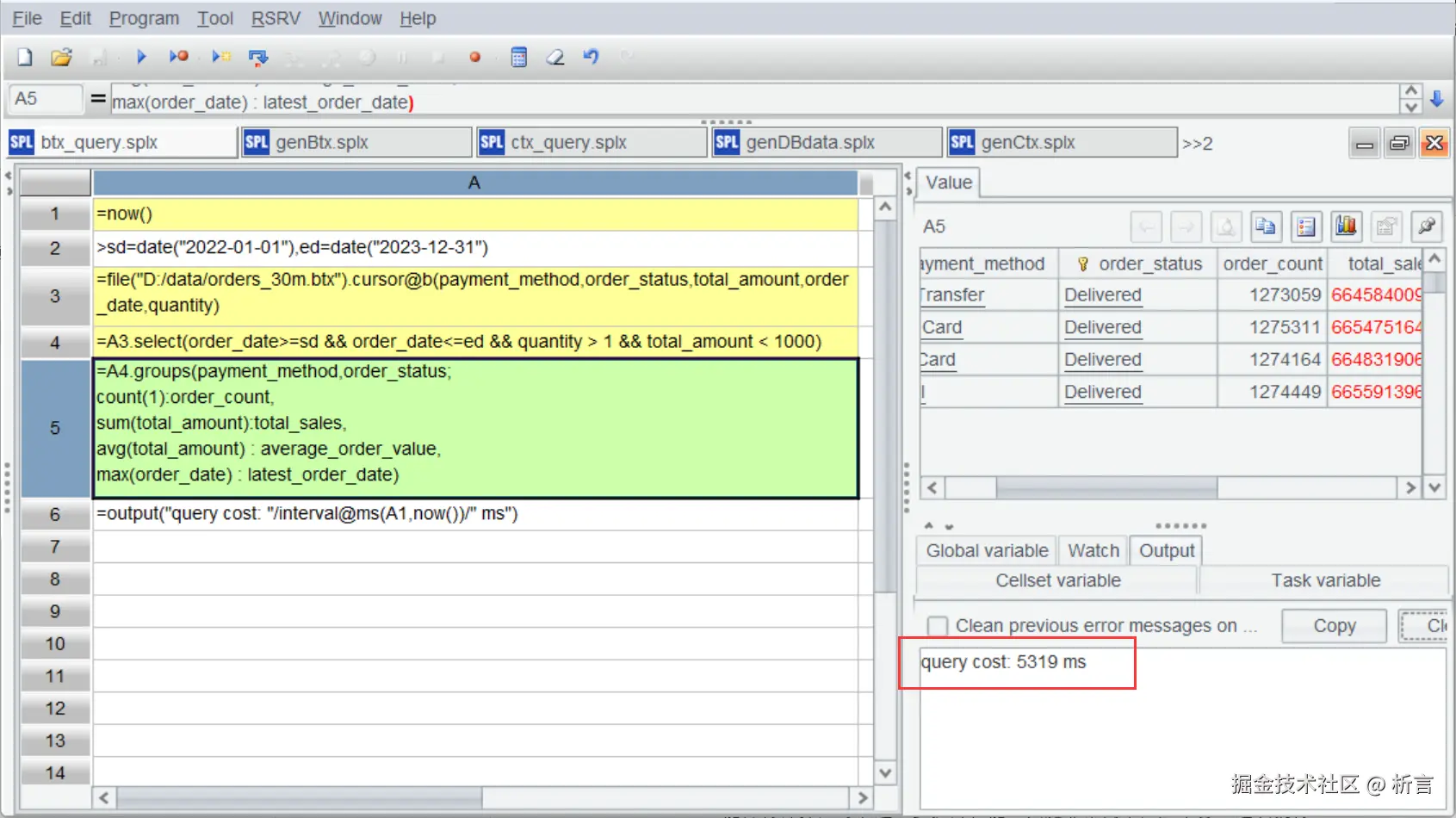
Task: Click the New file toolbar icon
Action: [x=25, y=58]
